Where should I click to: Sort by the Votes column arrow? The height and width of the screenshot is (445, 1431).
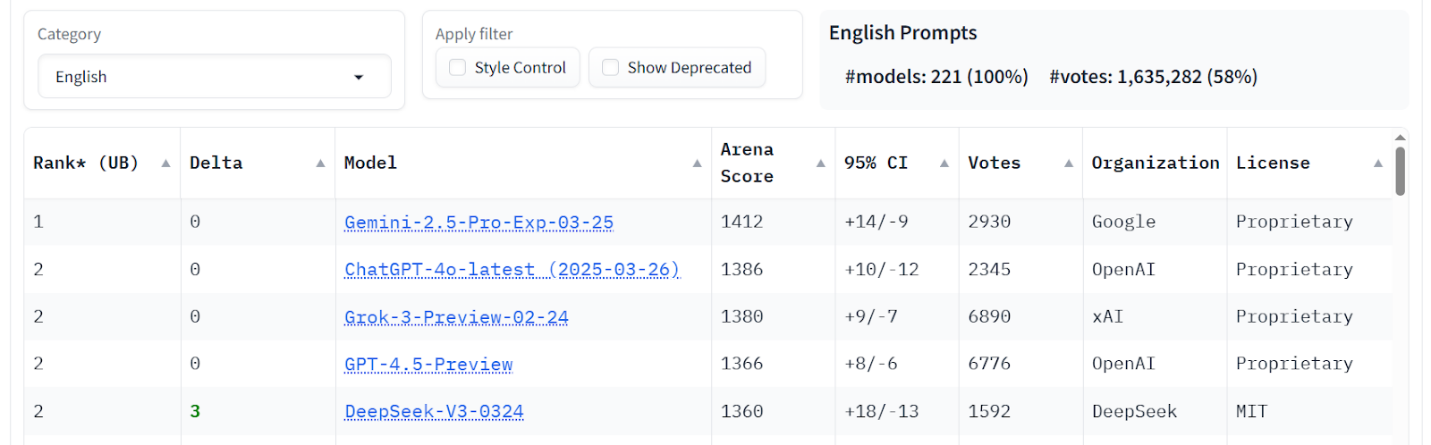pyautogui.click(x=1068, y=163)
